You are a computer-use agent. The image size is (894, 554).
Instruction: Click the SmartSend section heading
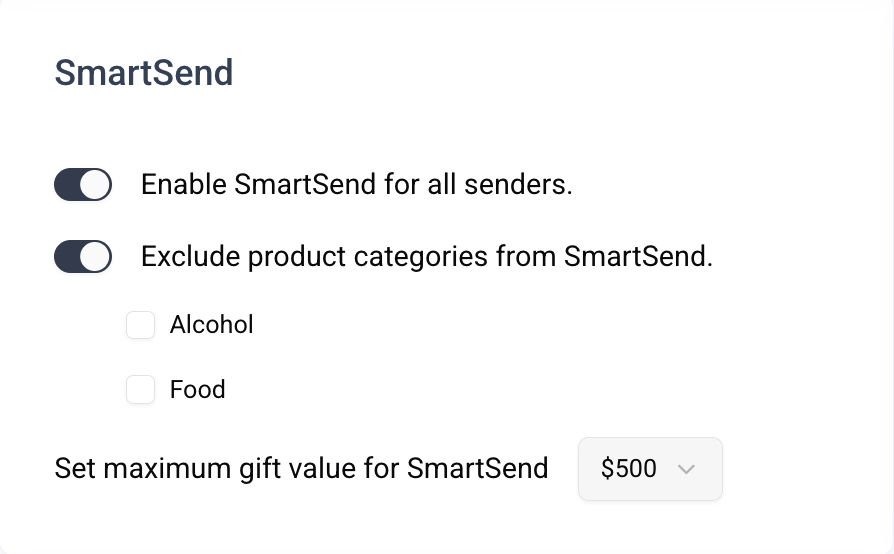click(144, 73)
